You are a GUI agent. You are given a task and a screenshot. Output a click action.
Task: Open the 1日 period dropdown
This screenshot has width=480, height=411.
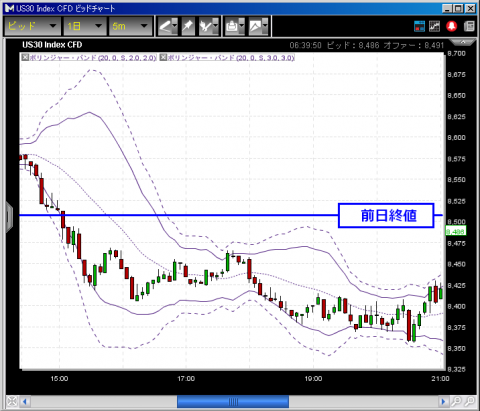85,26
